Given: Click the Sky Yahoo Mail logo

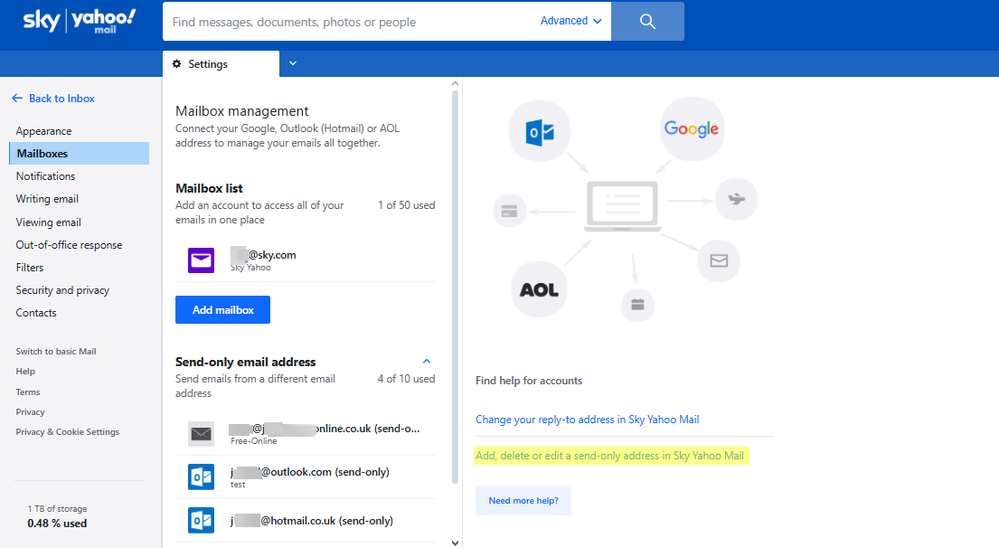Looking at the screenshot, I should (x=80, y=20).
